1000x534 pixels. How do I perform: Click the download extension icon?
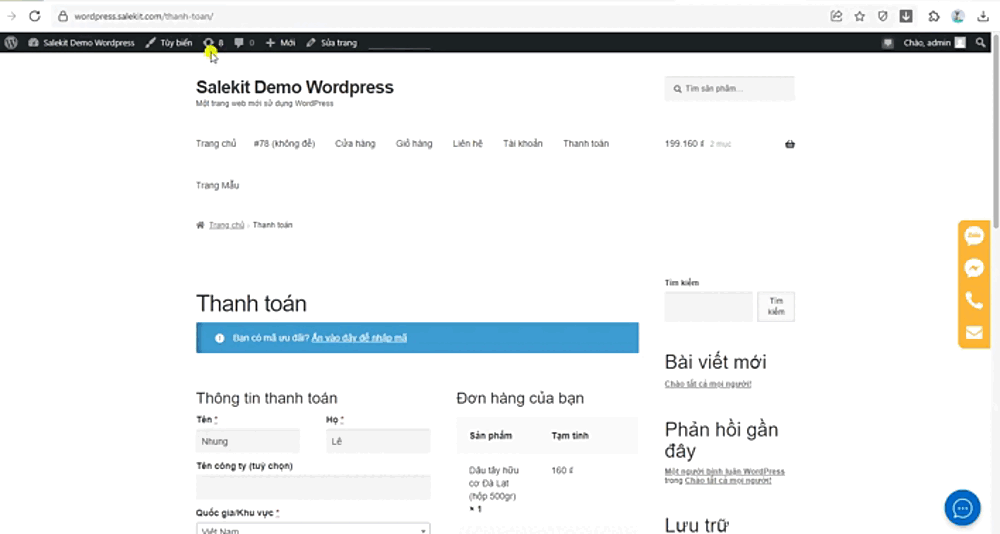tap(906, 16)
